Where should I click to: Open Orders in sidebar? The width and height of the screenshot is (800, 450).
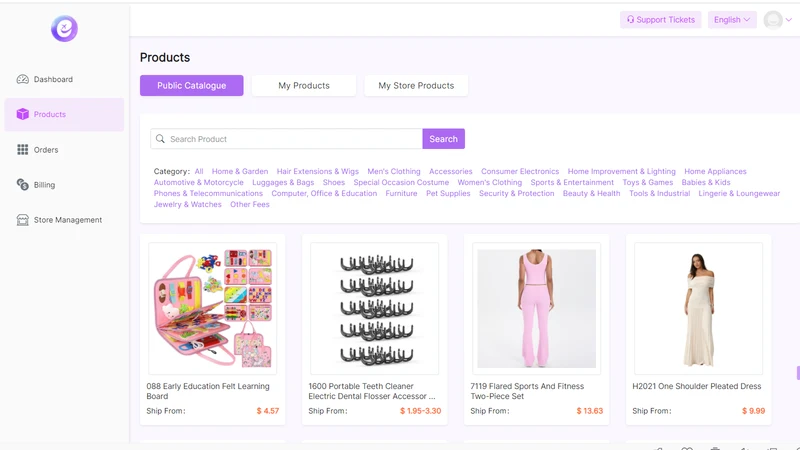coord(64,149)
